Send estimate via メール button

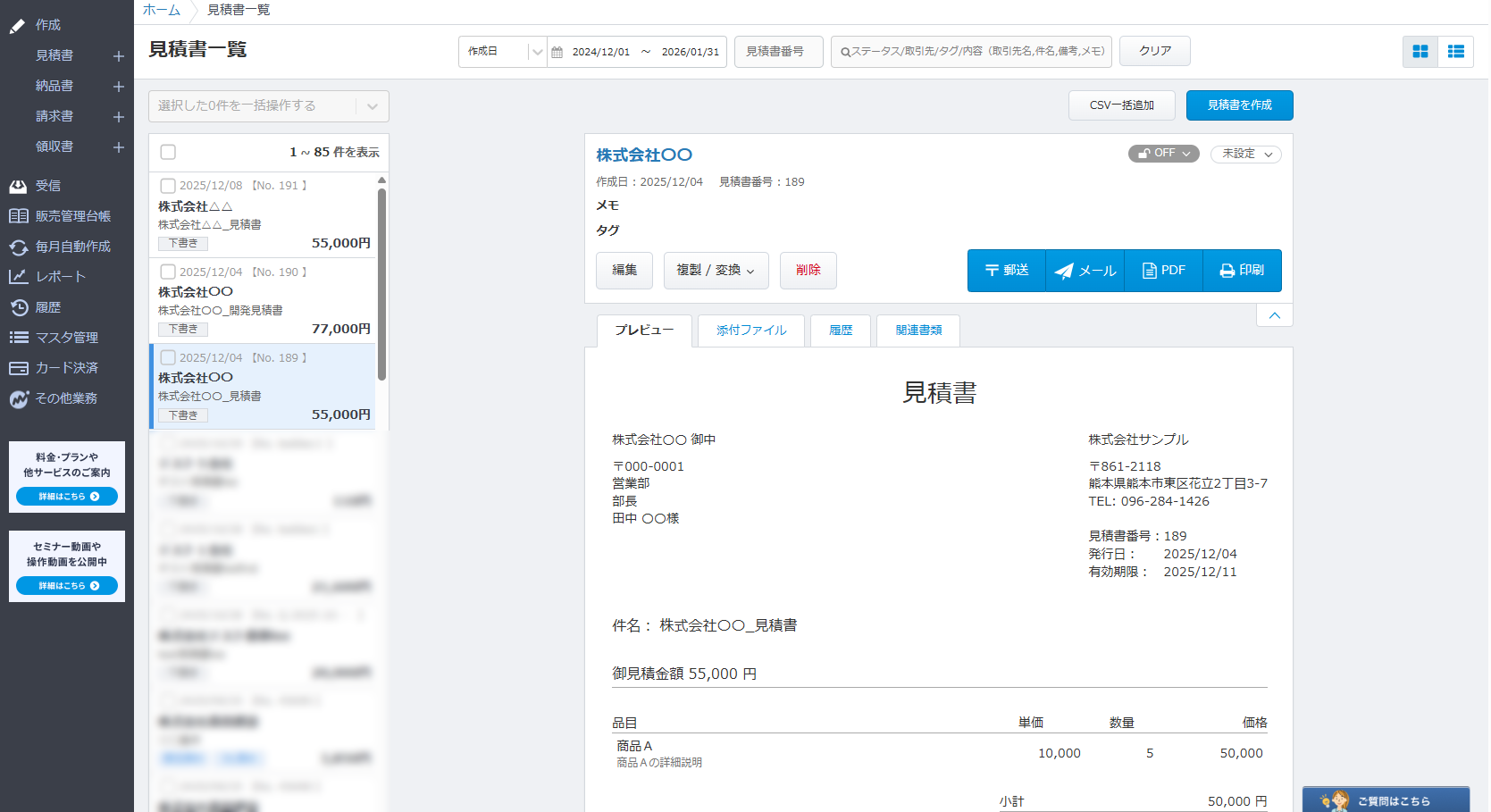click(1085, 271)
